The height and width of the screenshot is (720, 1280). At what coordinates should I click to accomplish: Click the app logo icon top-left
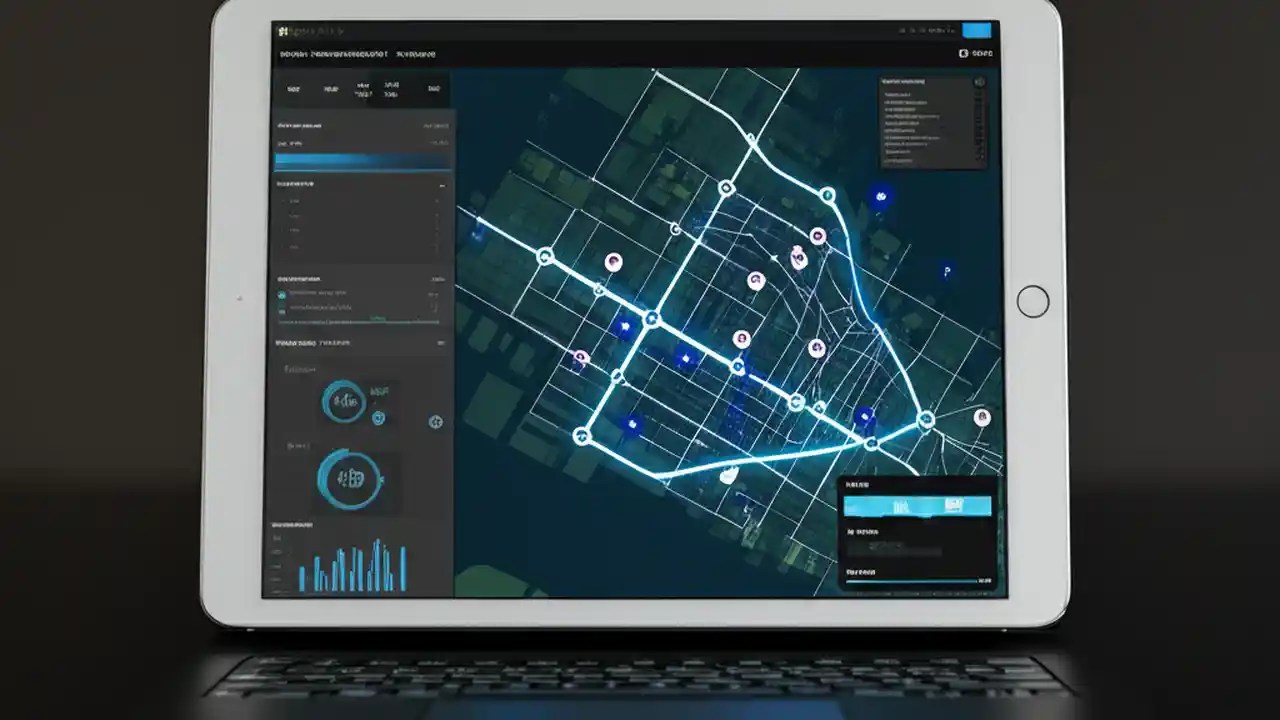(x=283, y=31)
